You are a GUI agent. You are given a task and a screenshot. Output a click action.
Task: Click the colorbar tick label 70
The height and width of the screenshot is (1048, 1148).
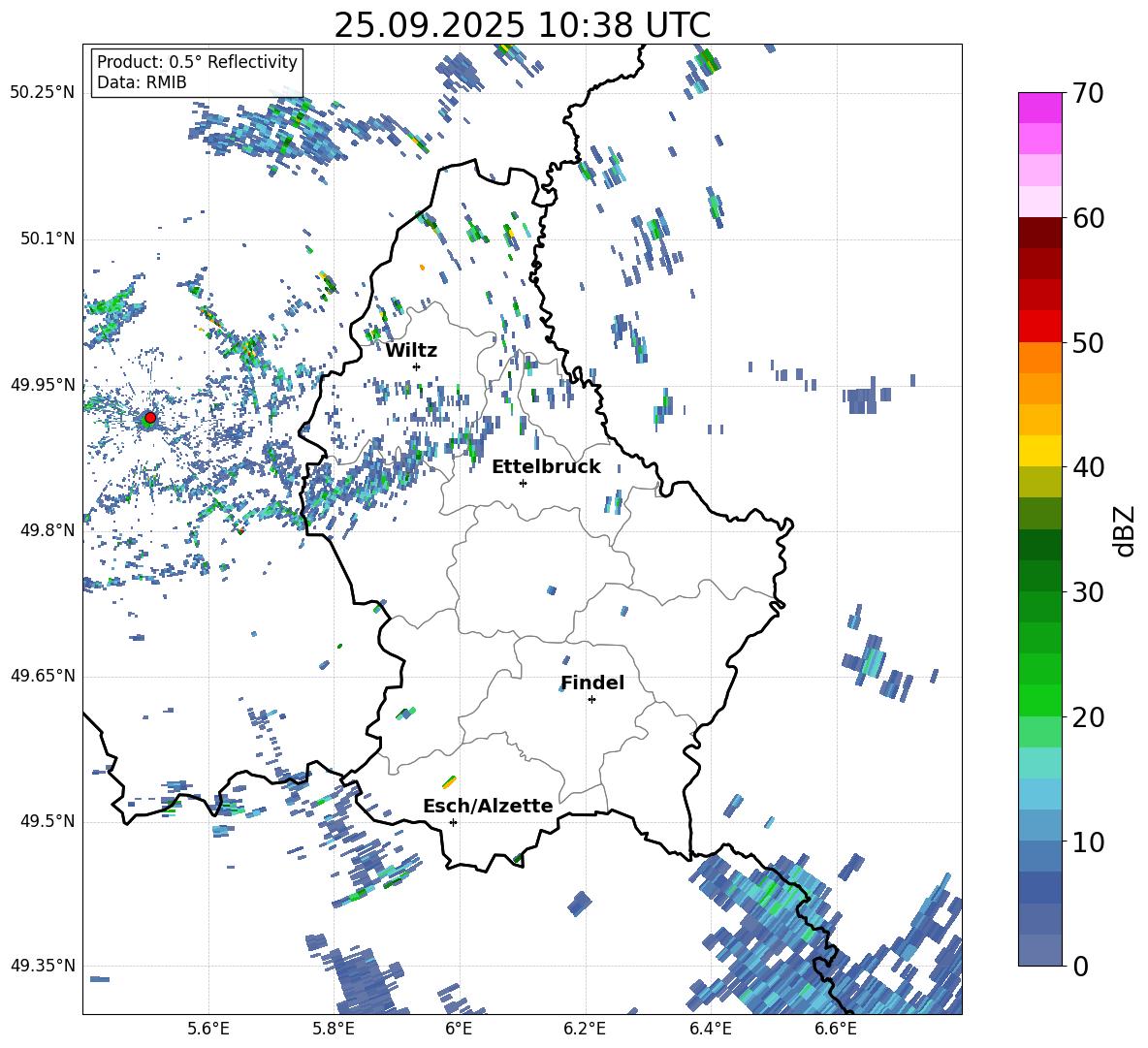[x=1088, y=93]
